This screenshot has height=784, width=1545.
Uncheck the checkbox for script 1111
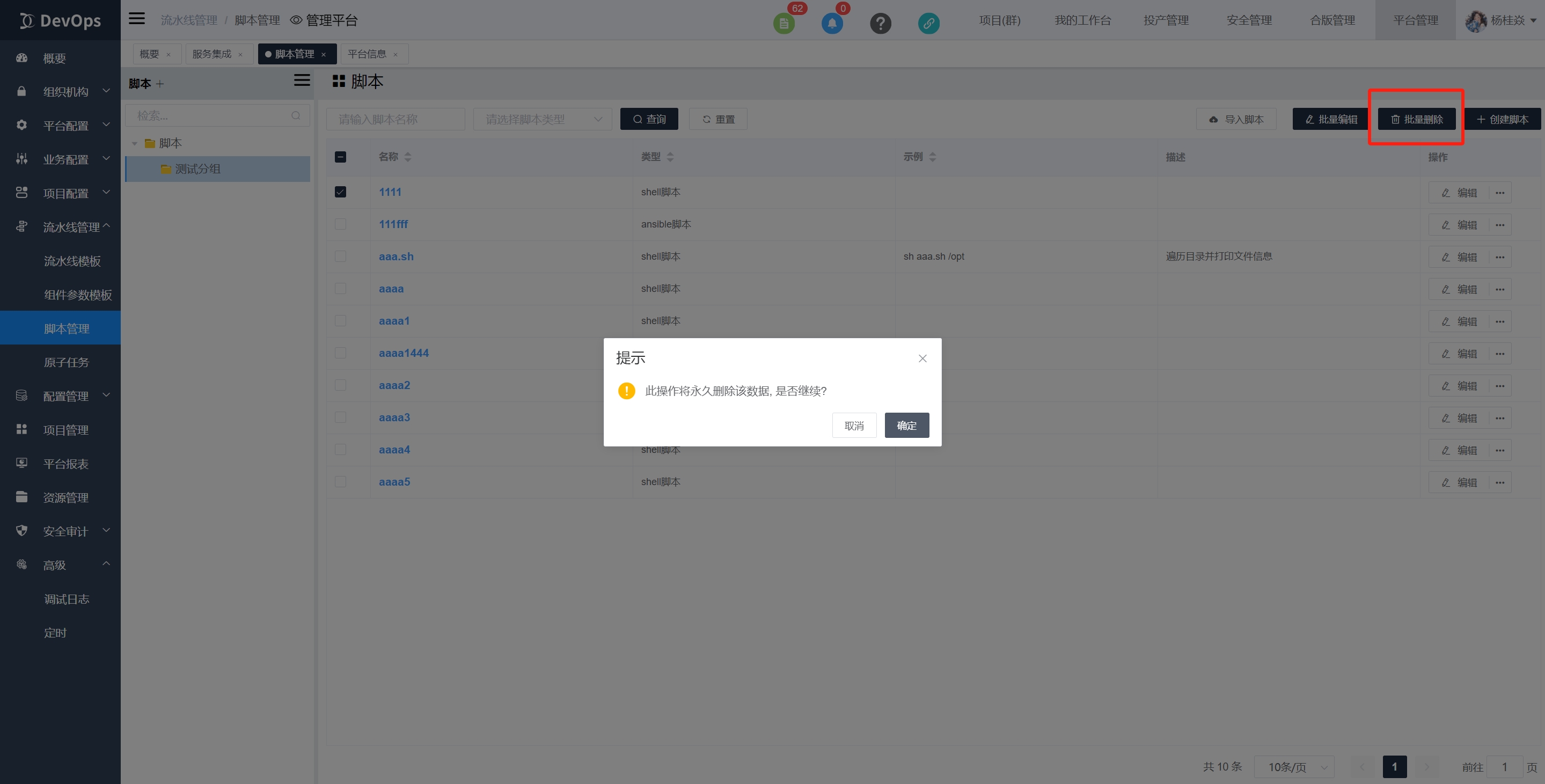[x=340, y=192]
